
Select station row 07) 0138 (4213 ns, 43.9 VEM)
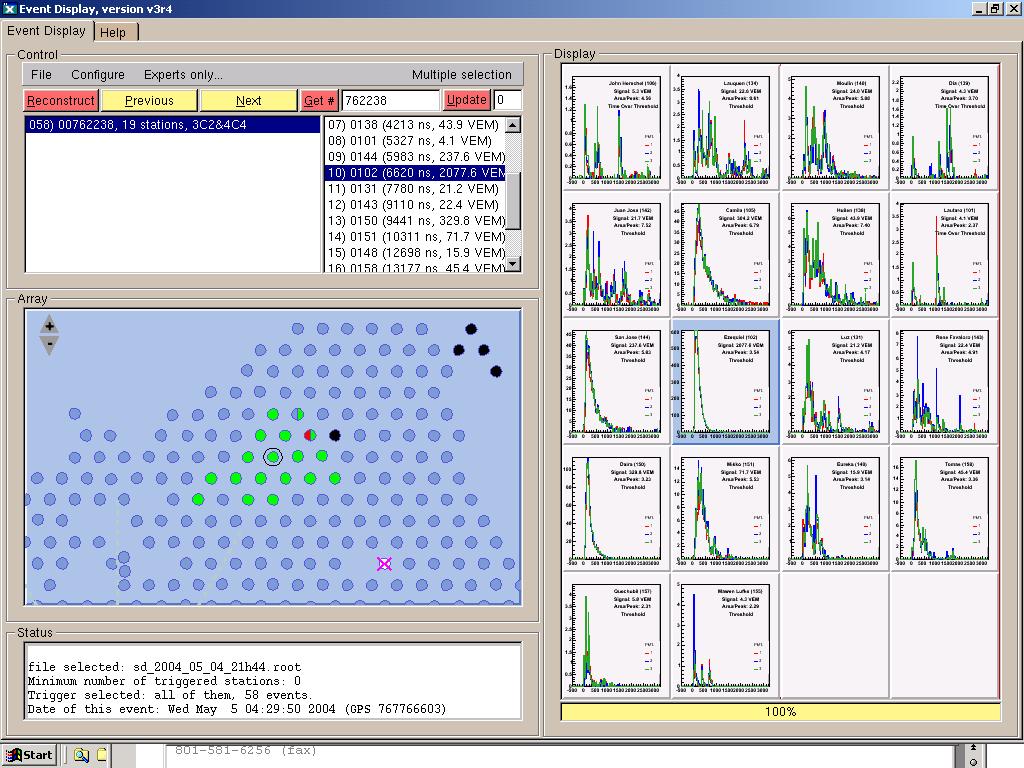415,125
